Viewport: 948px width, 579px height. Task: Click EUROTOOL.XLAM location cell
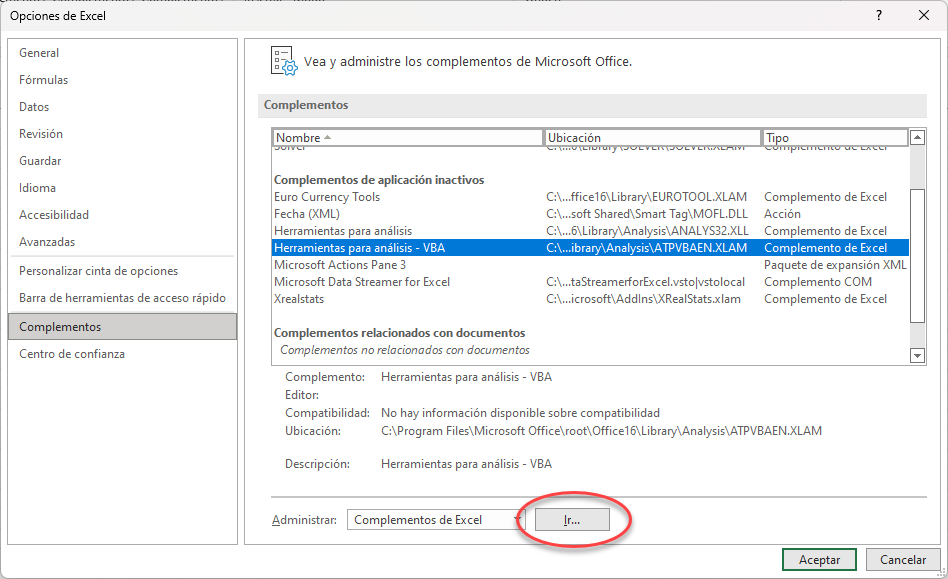tap(646, 197)
